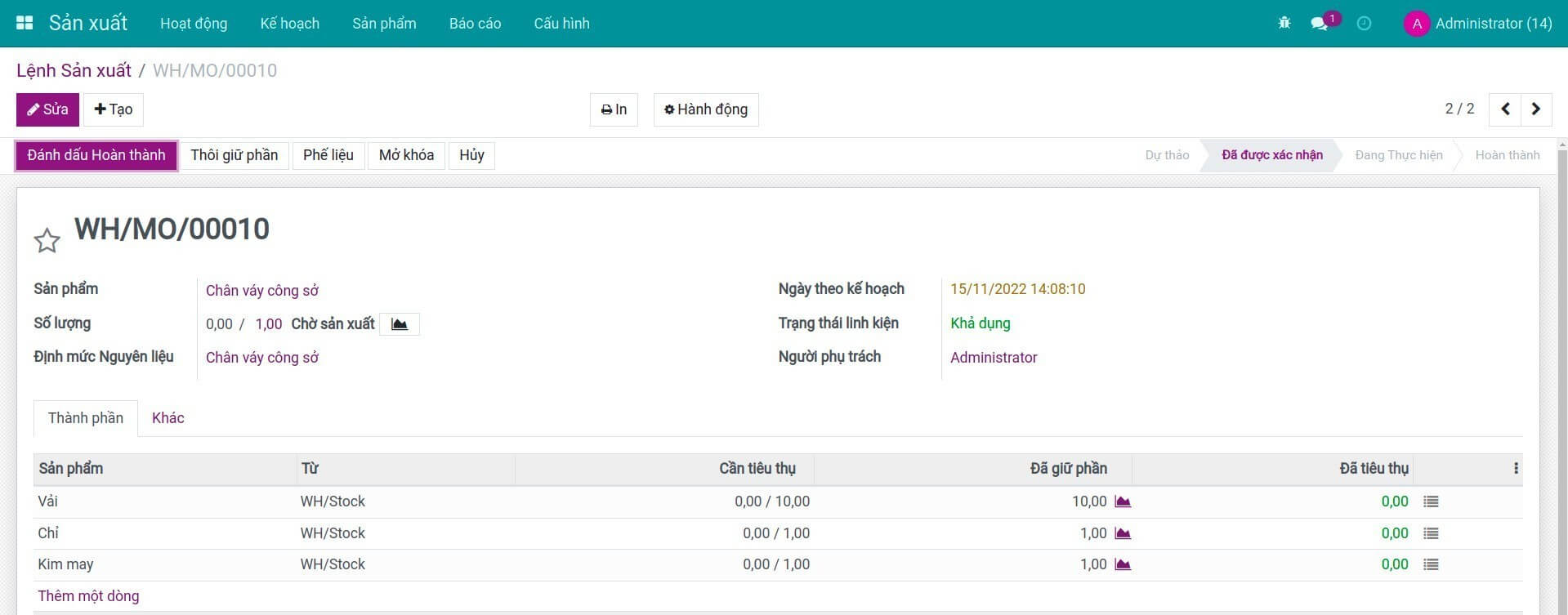Image resolution: width=1568 pixels, height=615 pixels.
Task: Select the Đang Thực hiện status stage
Action: (1398, 155)
